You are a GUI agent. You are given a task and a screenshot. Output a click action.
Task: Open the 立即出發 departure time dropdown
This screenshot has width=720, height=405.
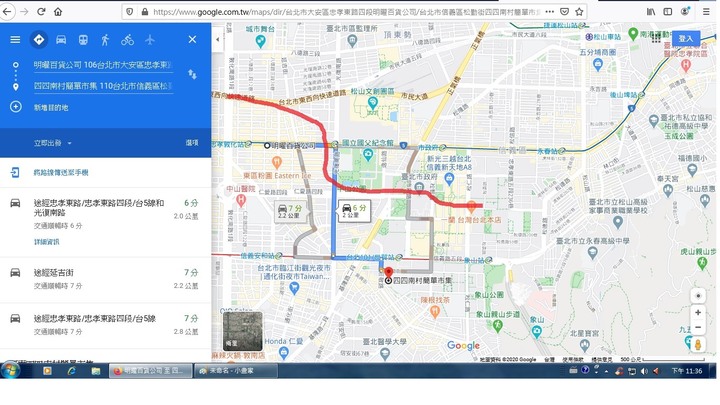[x=52, y=143]
